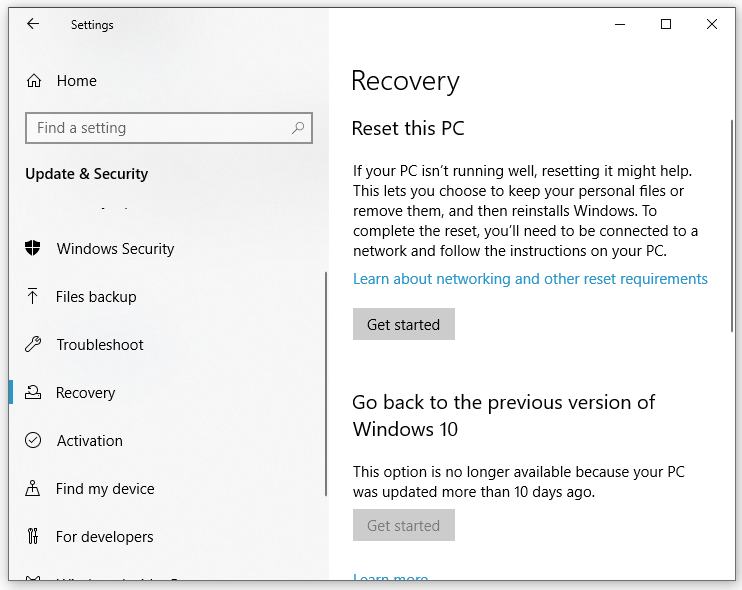This screenshot has width=742, height=590.
Task: Open Learn about networking and reset requirements link
Action: tap(530, 279)
